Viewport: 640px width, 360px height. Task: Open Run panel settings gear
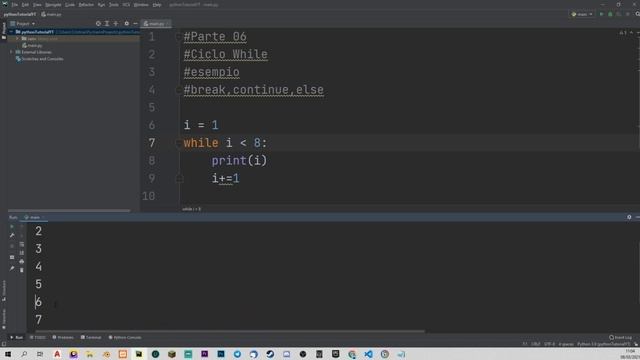(629, 217)
